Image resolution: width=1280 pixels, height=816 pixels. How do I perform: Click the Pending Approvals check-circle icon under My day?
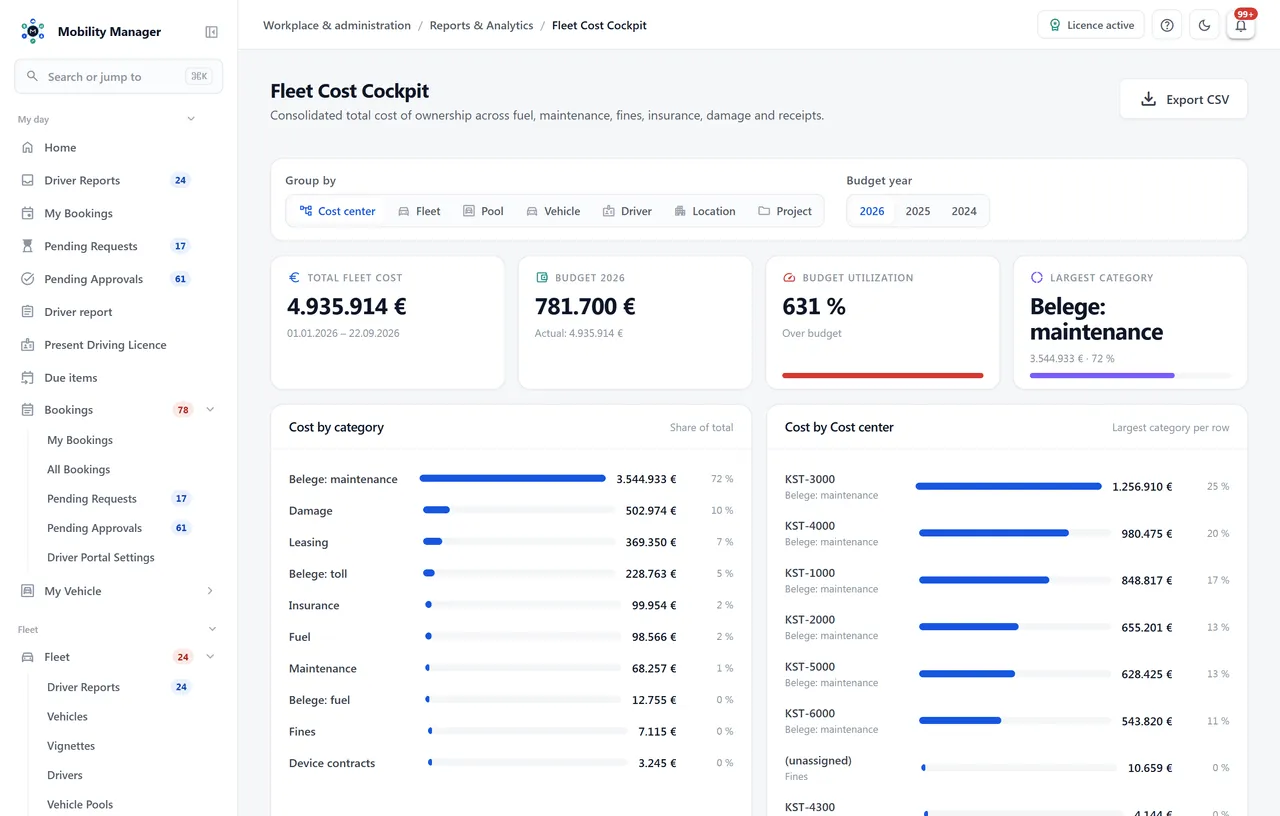(x=27, y=279)
